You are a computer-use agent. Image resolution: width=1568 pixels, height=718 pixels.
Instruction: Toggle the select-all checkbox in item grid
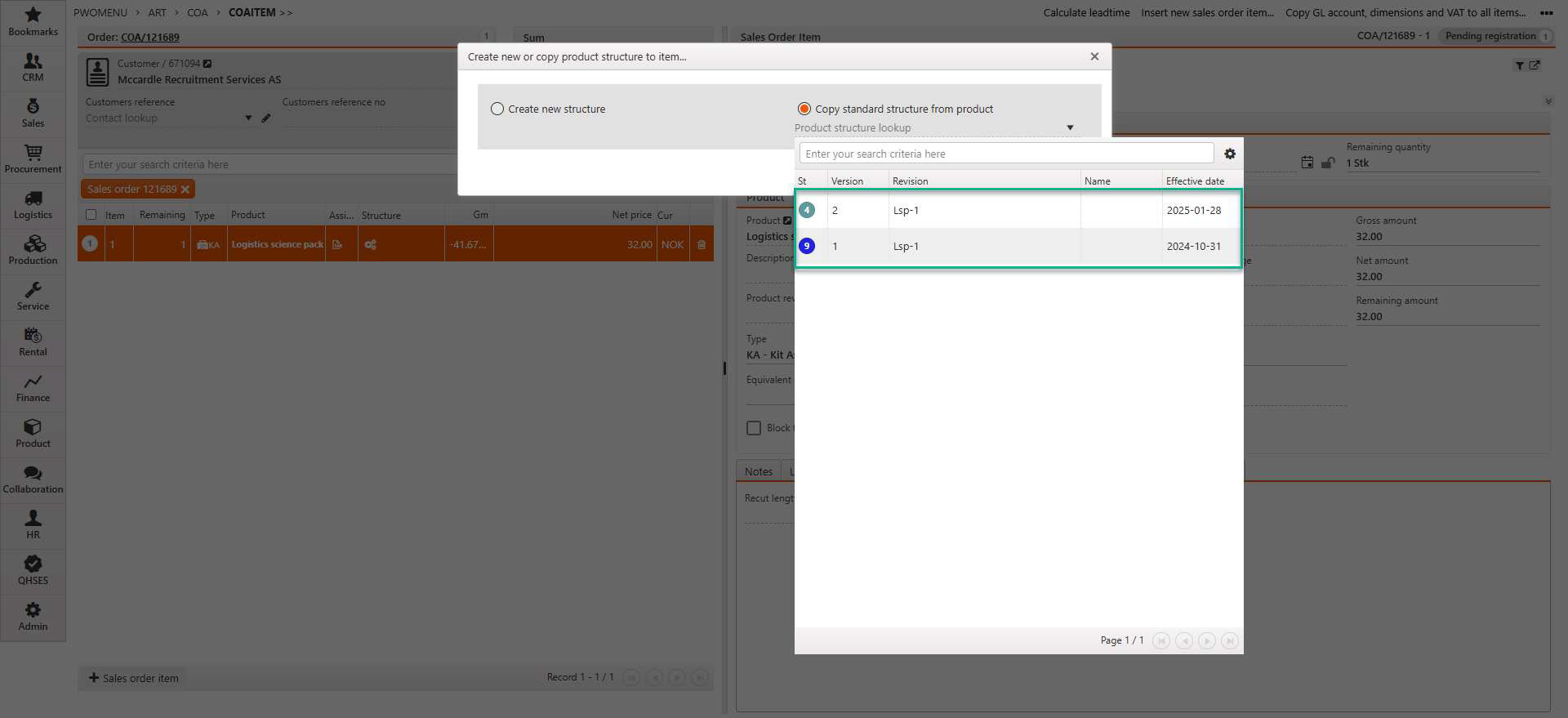coord(91,215)
